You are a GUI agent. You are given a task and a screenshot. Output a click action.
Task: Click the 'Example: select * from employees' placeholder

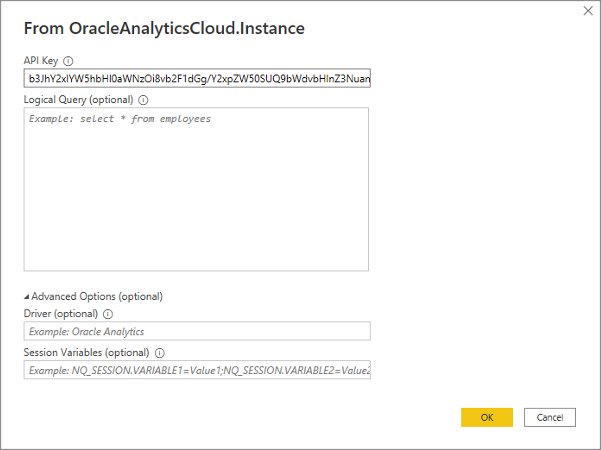click(120, 119)
